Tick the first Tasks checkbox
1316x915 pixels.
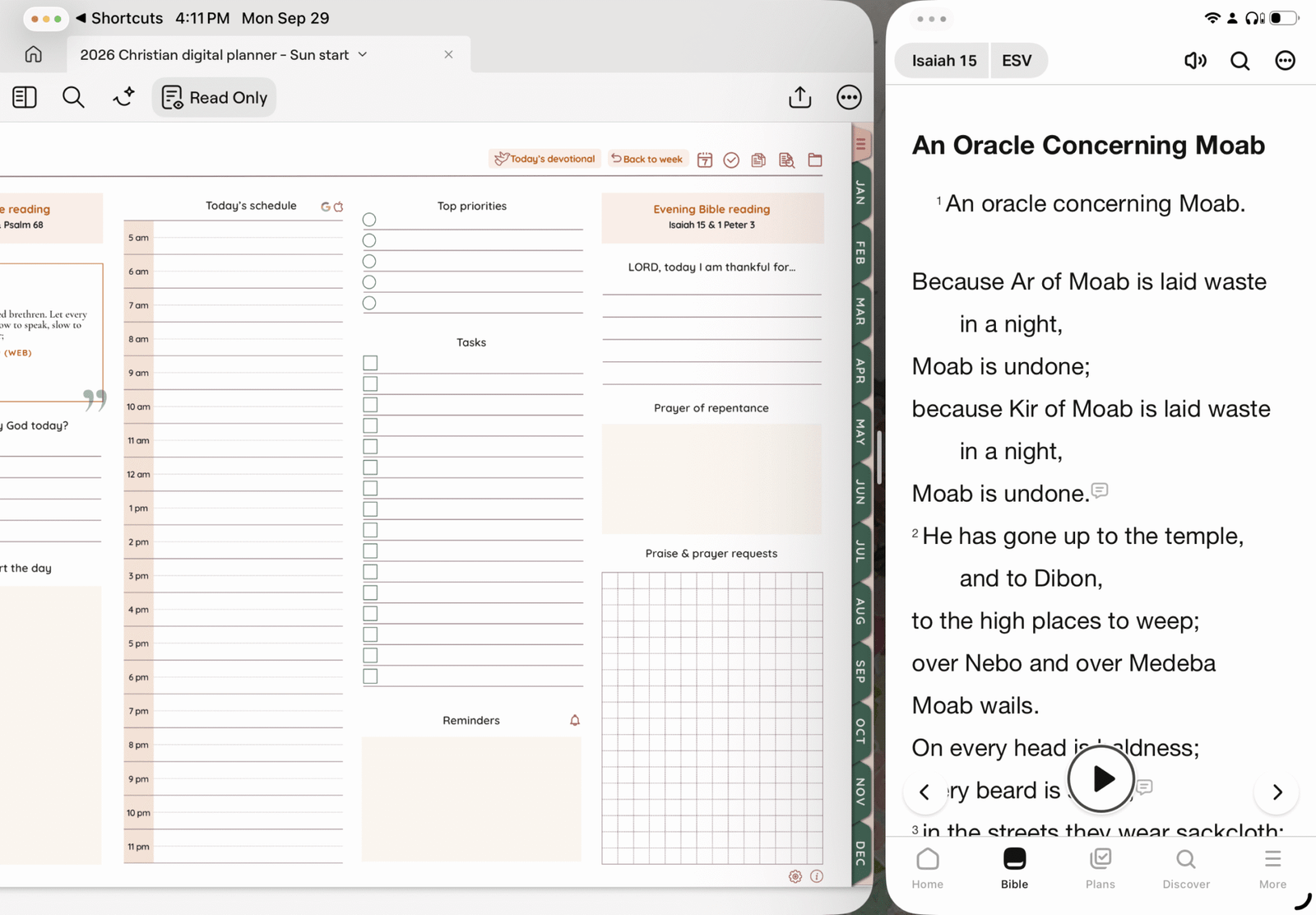pos(370,363)
